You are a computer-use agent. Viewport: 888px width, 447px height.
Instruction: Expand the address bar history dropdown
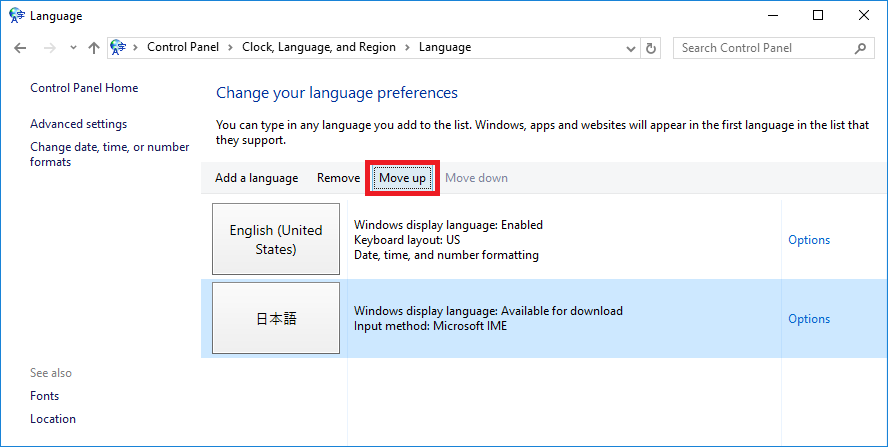pos(631,48)
